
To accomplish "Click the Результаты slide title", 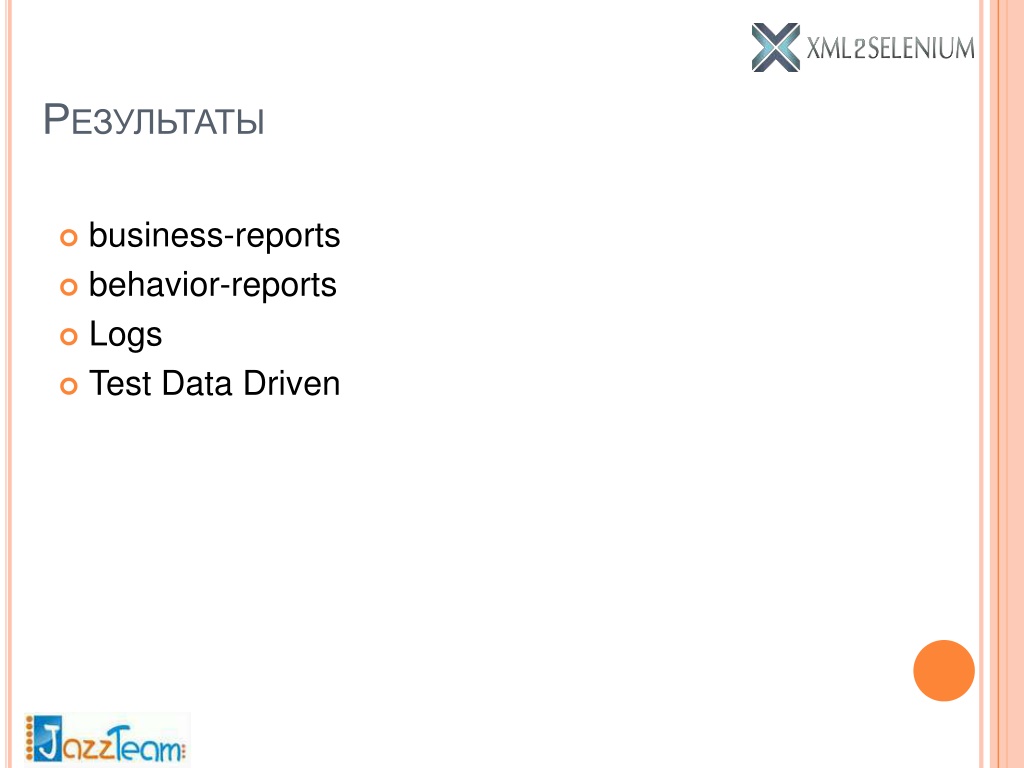I will 154,120.
